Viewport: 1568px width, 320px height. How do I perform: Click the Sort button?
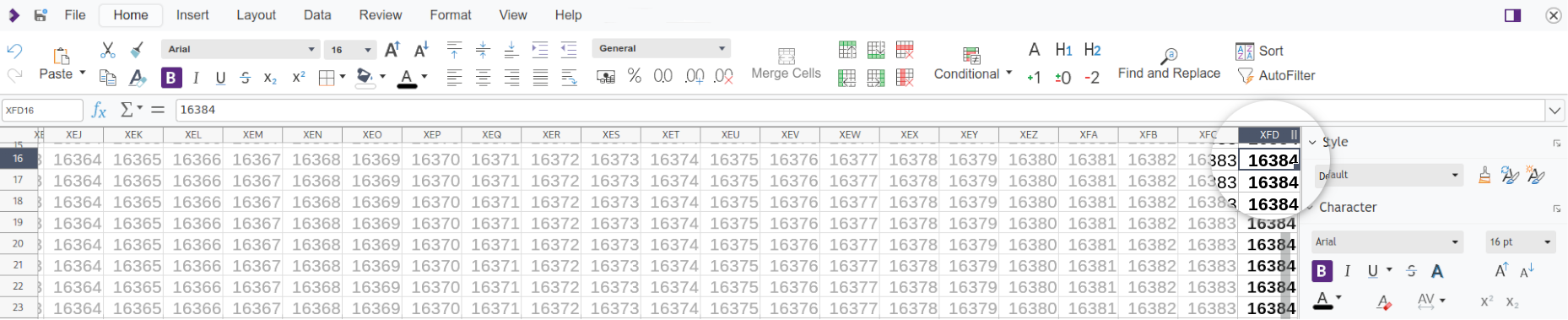coord(1259,52)
